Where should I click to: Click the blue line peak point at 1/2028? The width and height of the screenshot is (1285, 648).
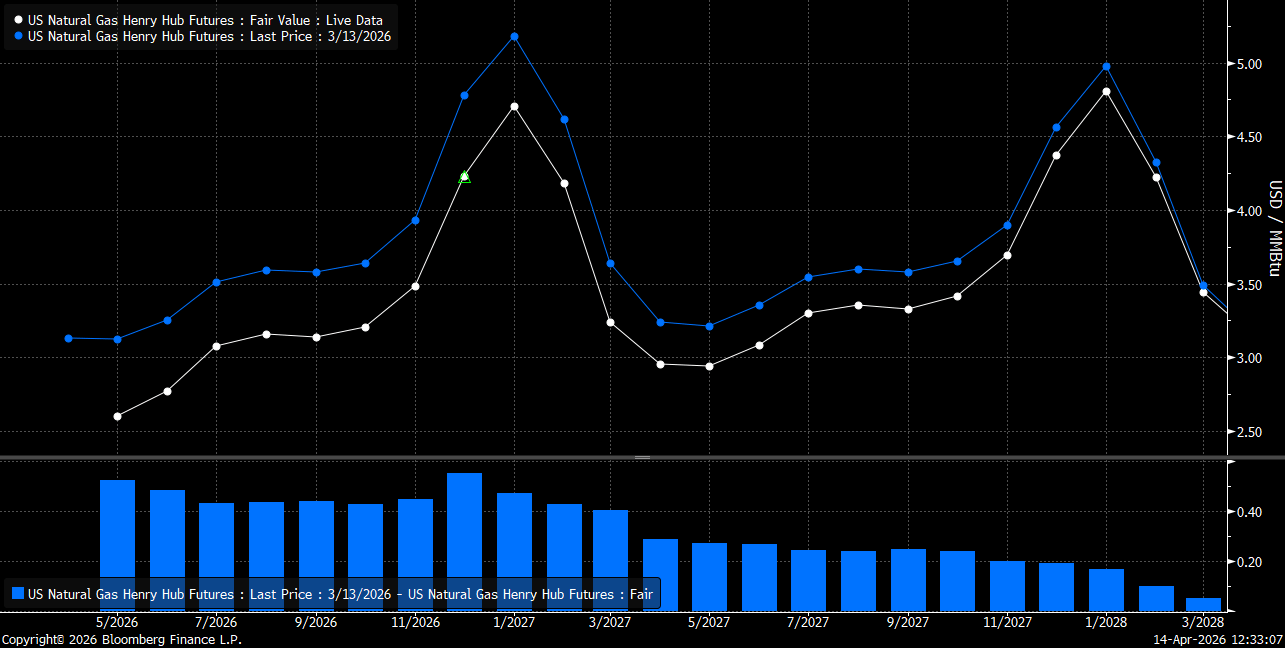pos(1106,67)
